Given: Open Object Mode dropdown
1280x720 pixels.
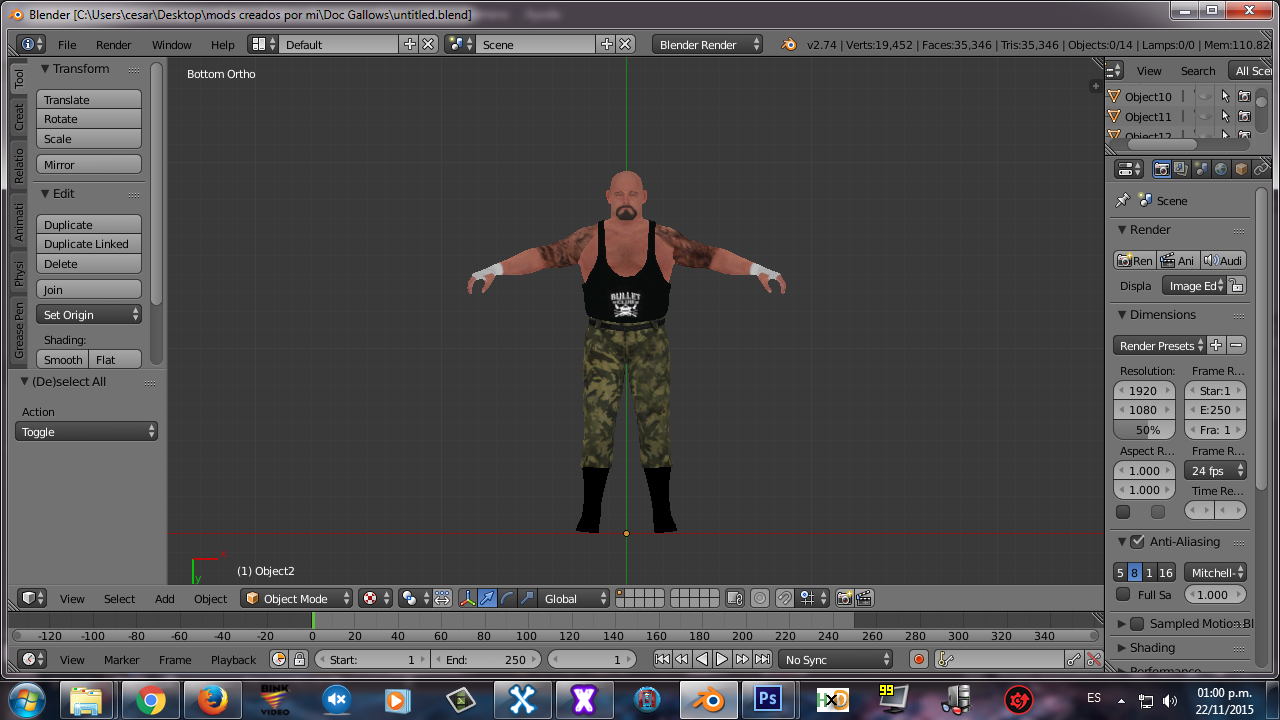Looking at the screenshot, I should click(297, 598).
